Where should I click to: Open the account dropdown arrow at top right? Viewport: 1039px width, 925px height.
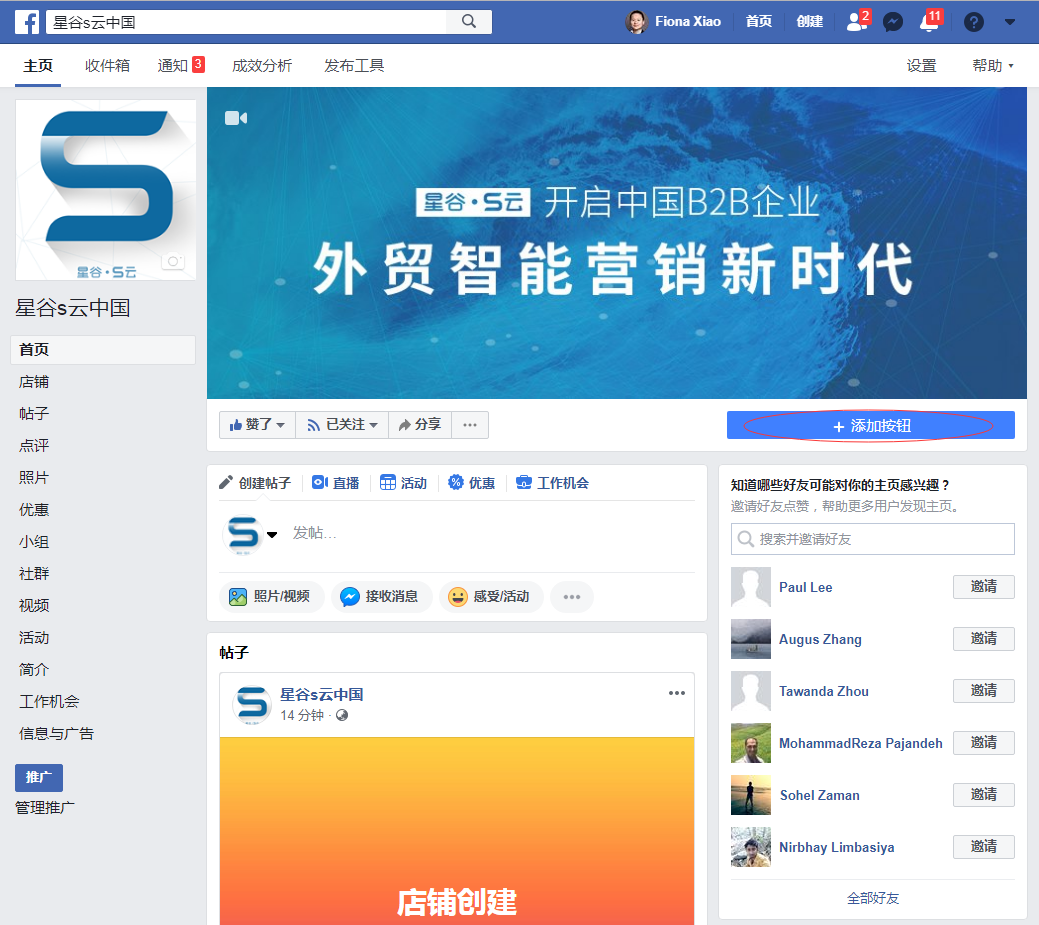(1009, 21)
